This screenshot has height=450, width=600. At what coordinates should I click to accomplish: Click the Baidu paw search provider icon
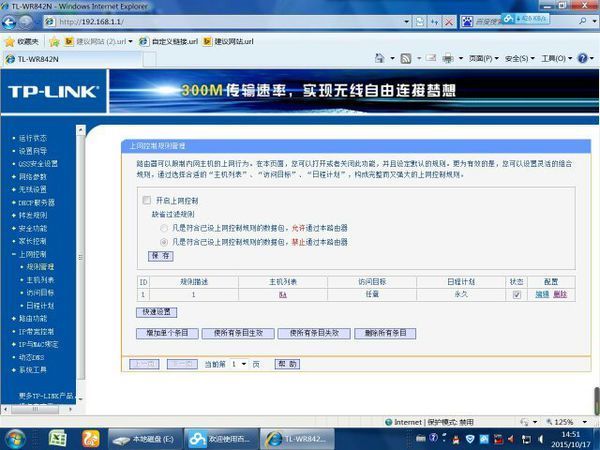(x=467, y=22)
